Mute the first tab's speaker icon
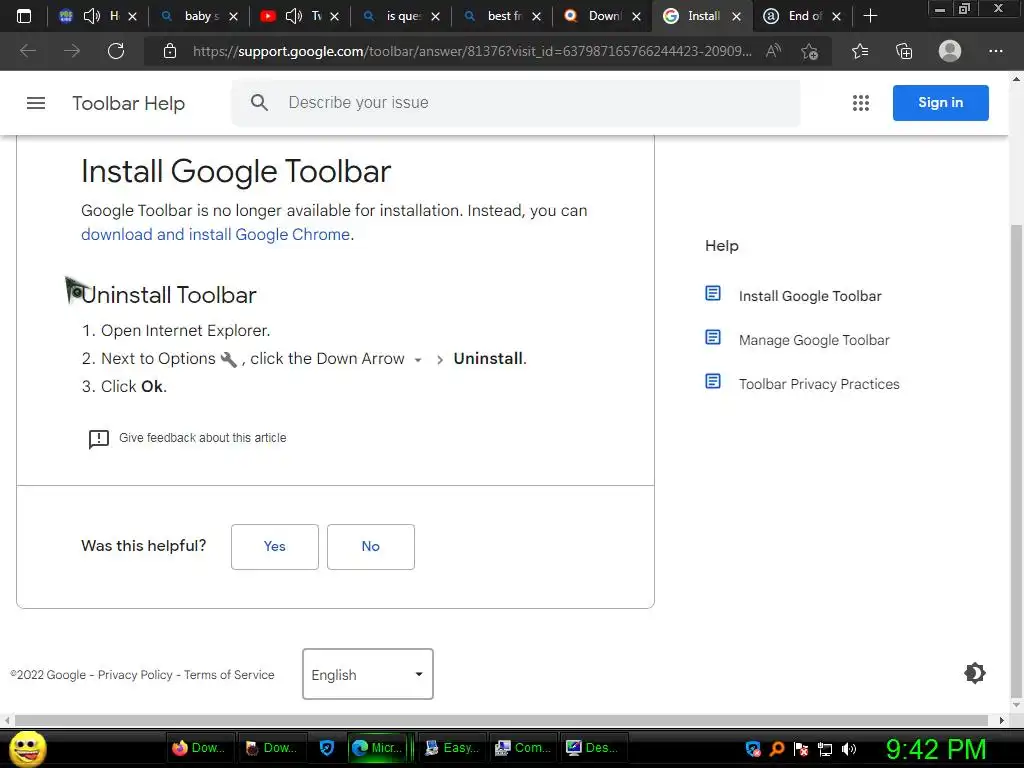The width and height of the screenshot is (1024, 768). pos(92,16)
